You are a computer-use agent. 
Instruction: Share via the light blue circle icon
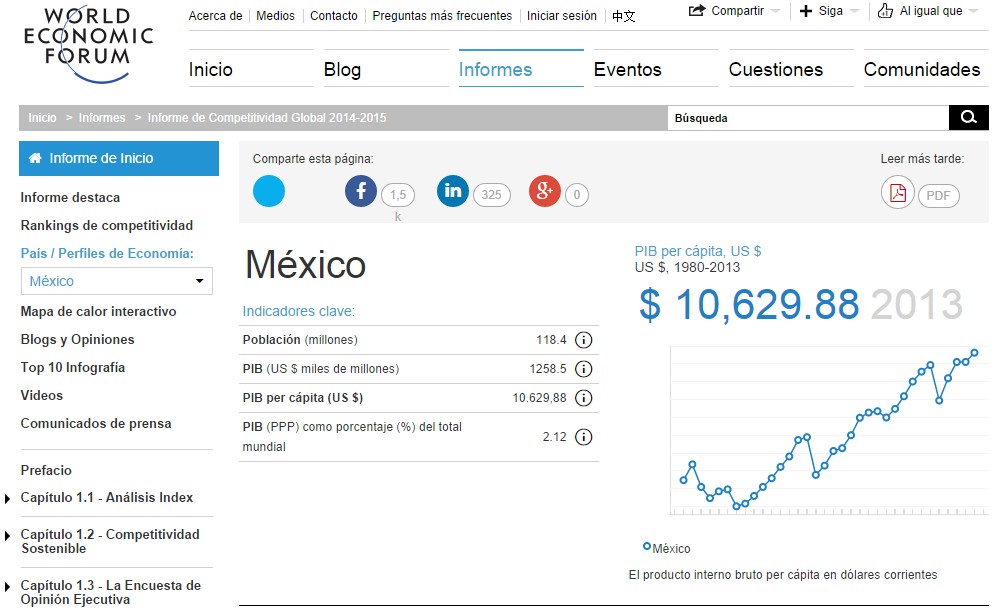(x=269, y=191)
